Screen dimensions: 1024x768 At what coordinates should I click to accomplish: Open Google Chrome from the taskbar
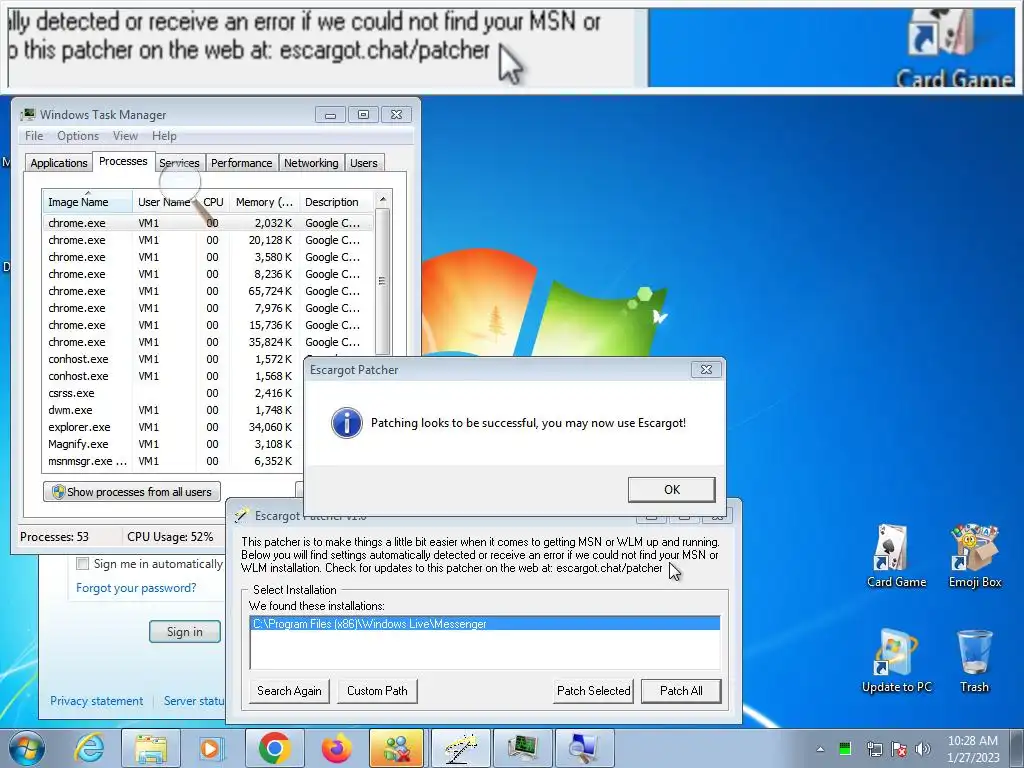click(274, 748)
